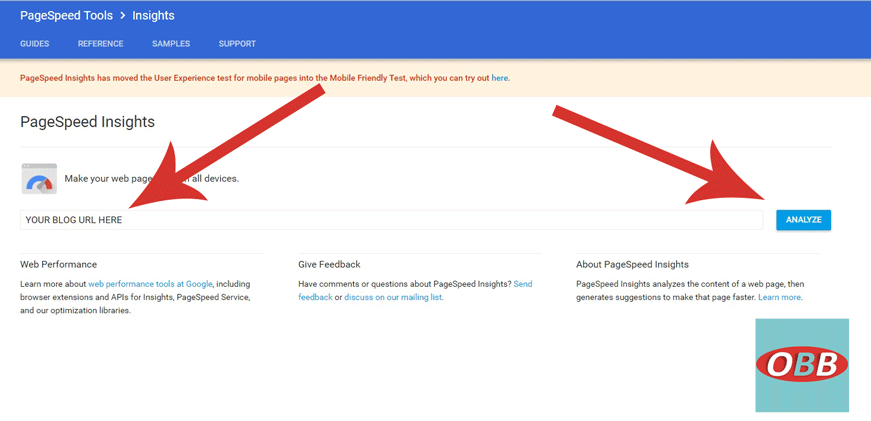Open the SAMPLES menu item

coord(171,44)
